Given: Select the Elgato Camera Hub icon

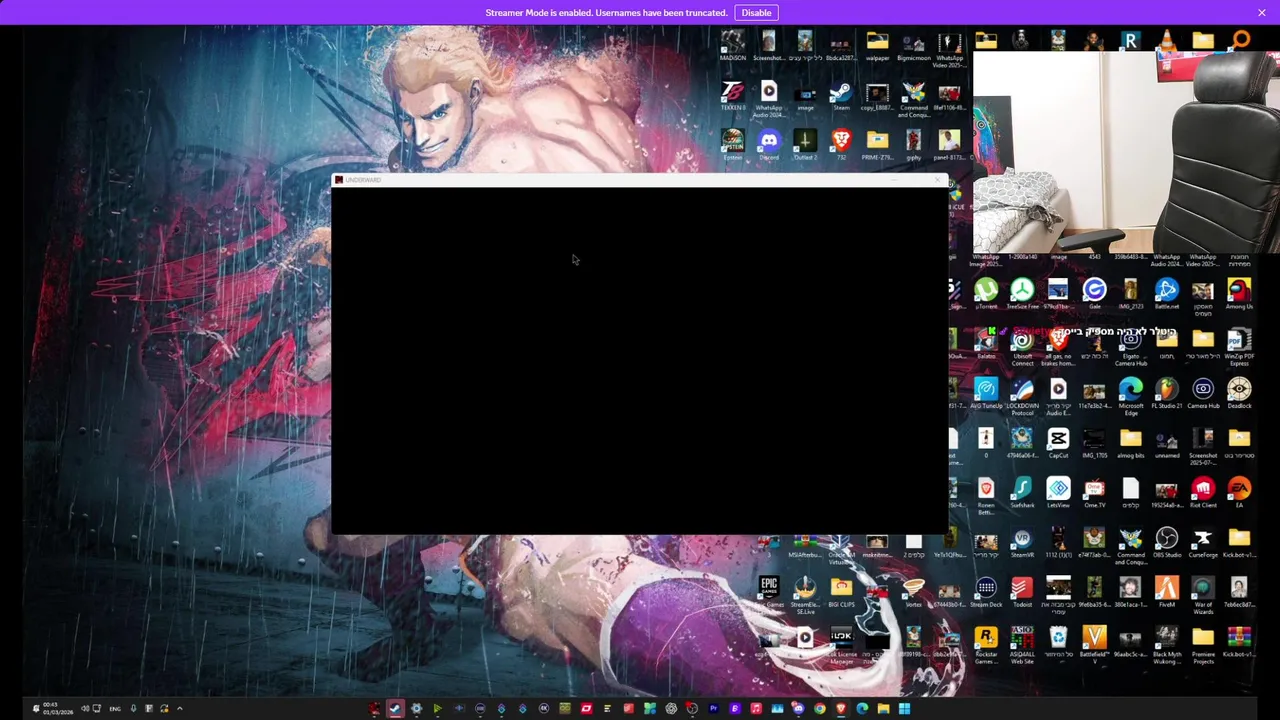Looking at the screenshot, I should (1131, 347).
